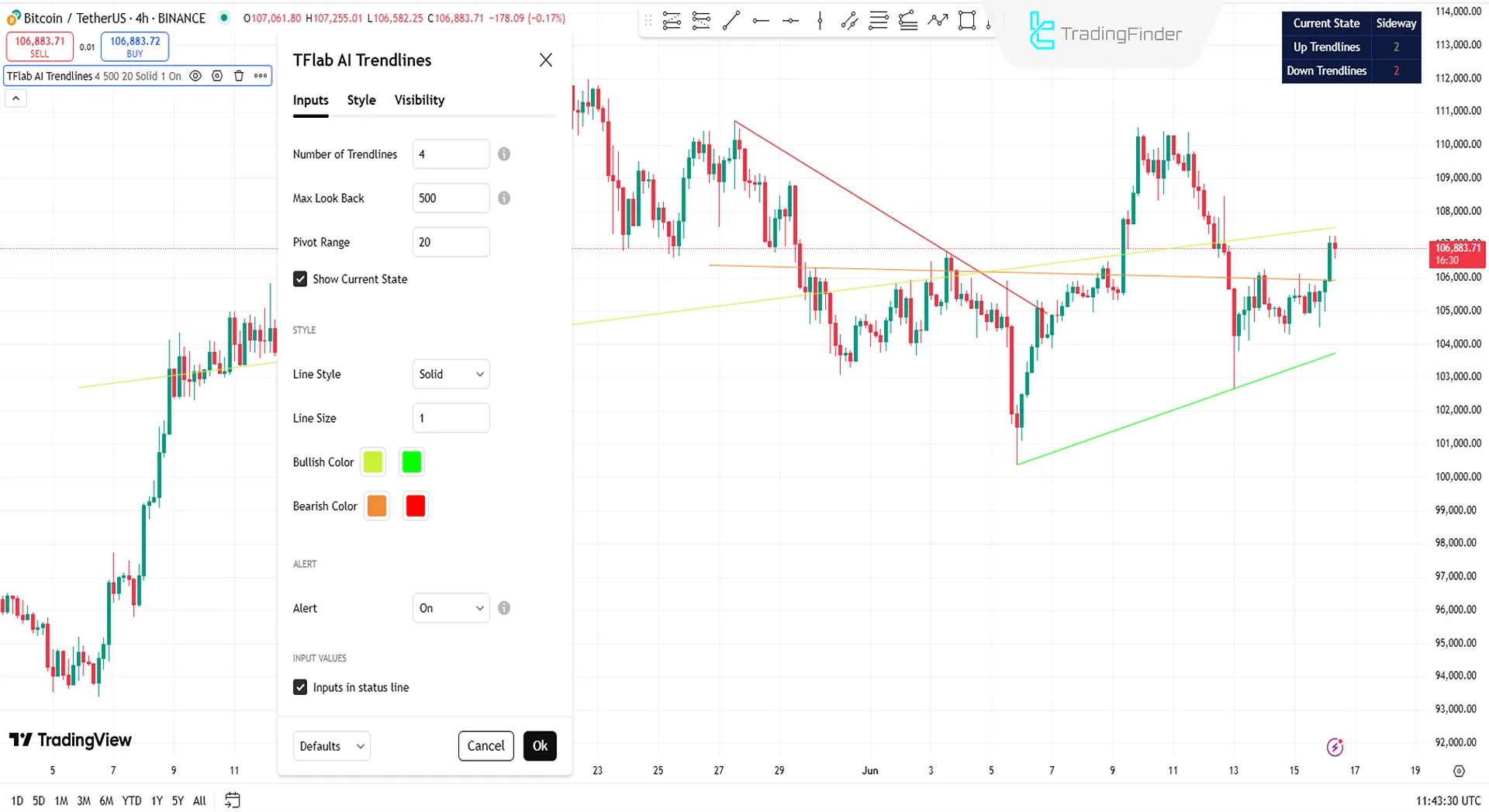This screenshot has height=812, width=1489.
Task: Switch chart to 1D timeframe
Action: pyautogui.click(x=16, y=800)
